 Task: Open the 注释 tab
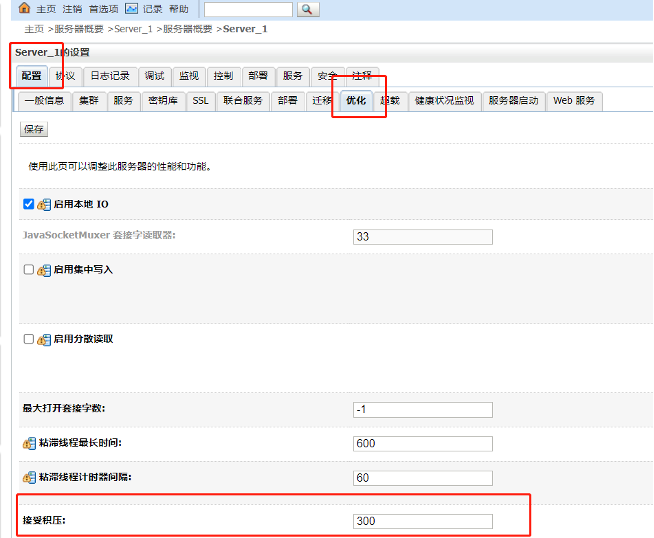click(362, 76)
